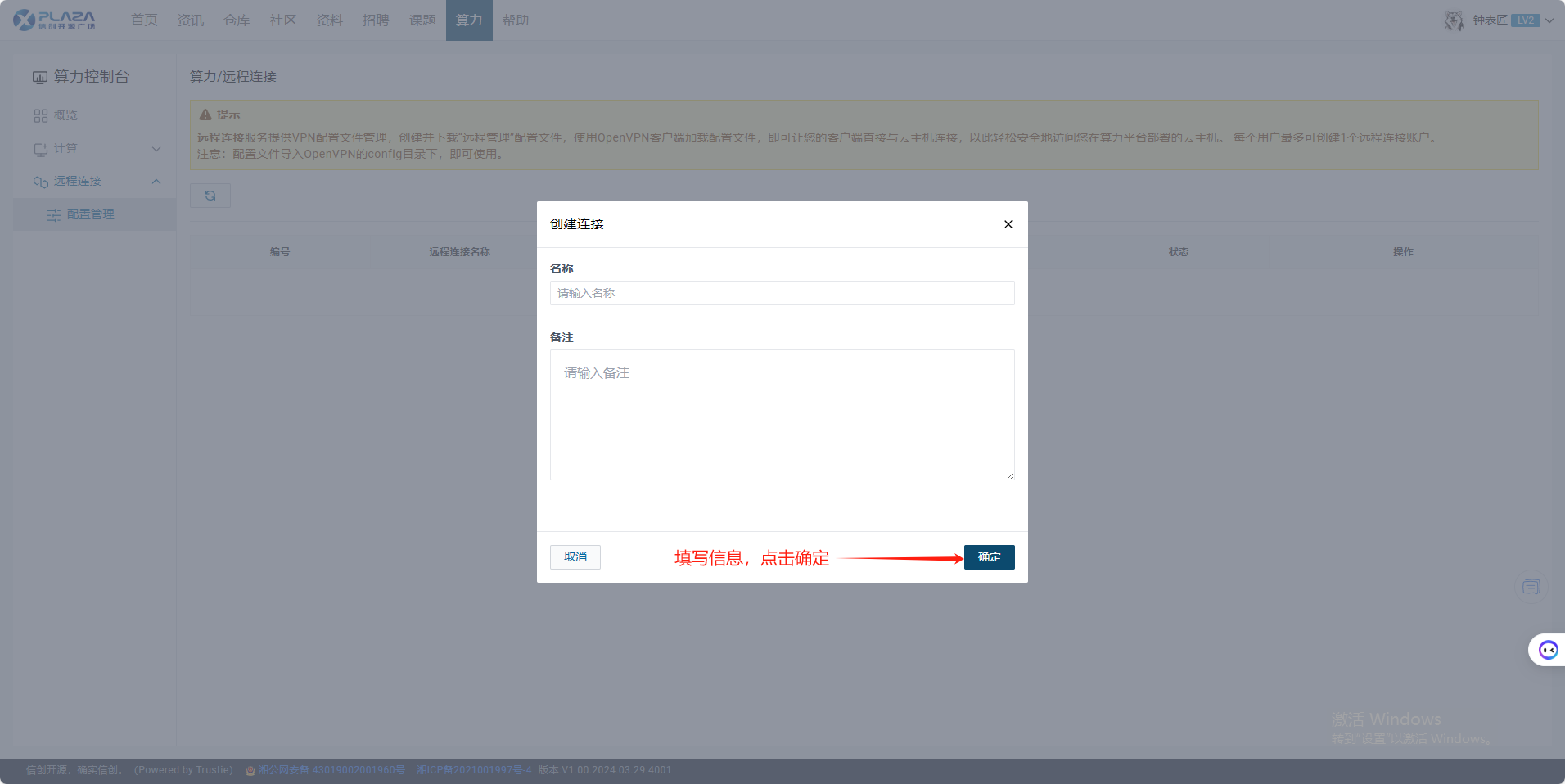Click inside the 备注 remarks textarea

click(782, 415)
